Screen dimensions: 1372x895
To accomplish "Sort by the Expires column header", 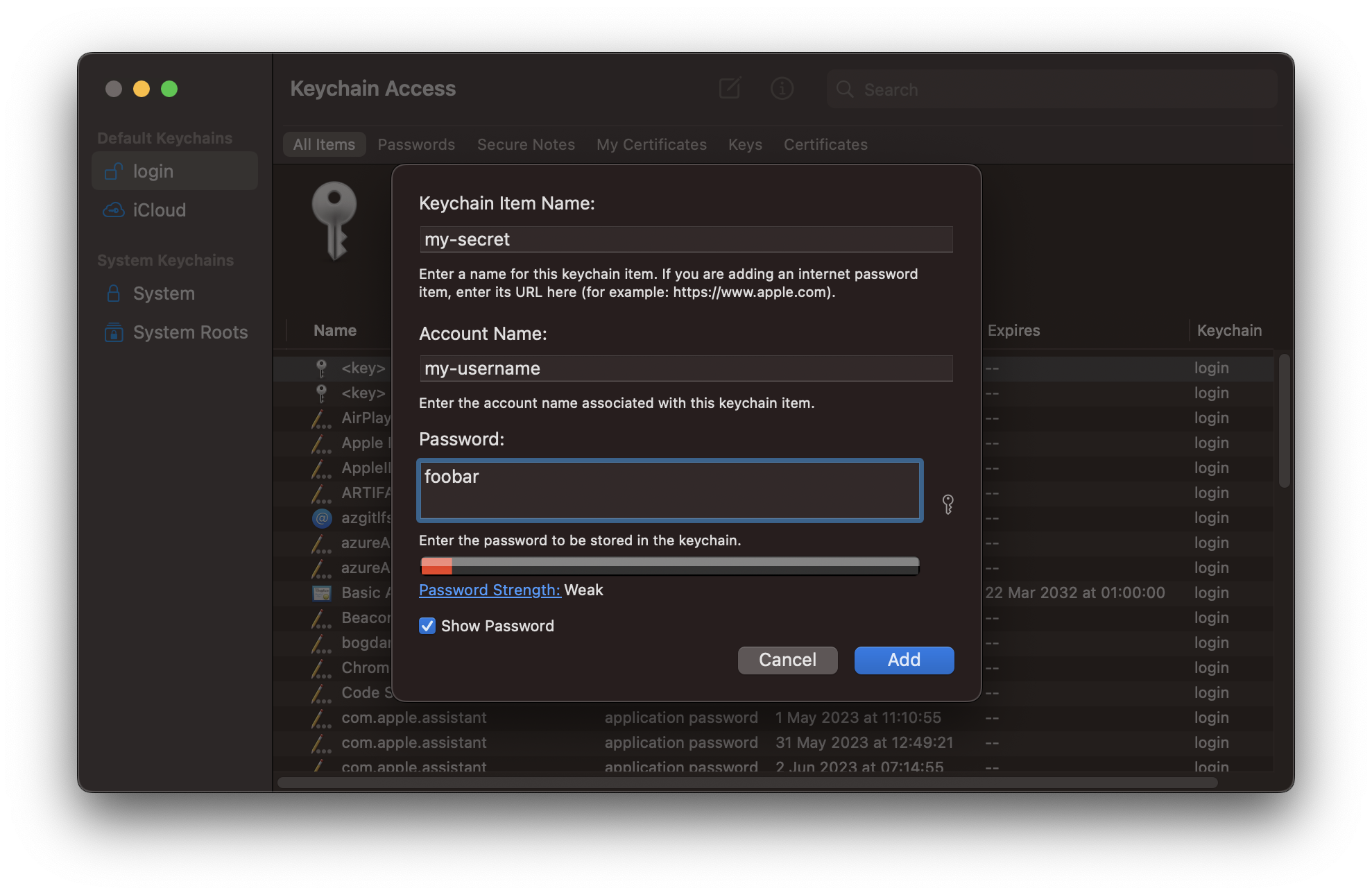I will tap(1013, 330).
